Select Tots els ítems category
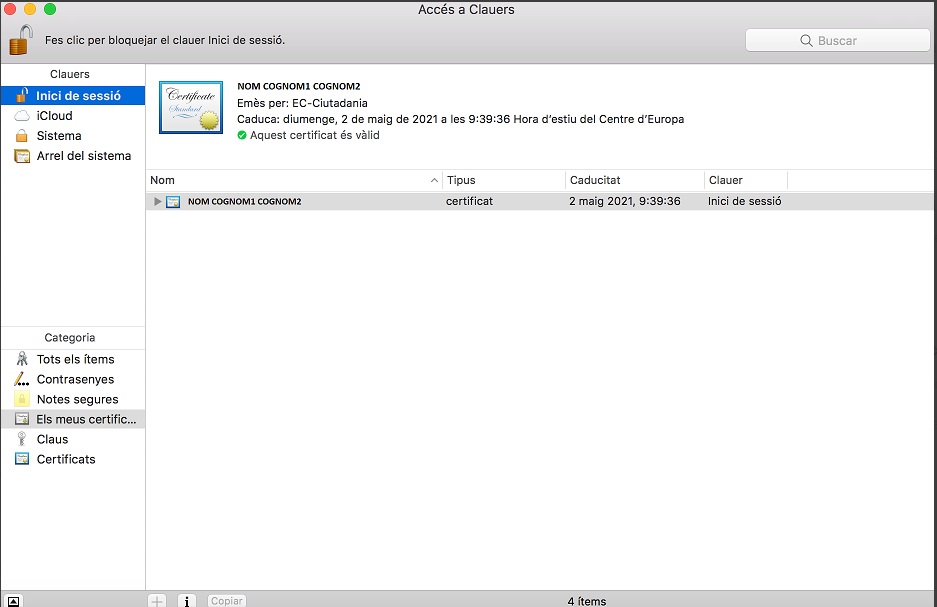This screenshot has height=607, width=937. tap(75, 360)
